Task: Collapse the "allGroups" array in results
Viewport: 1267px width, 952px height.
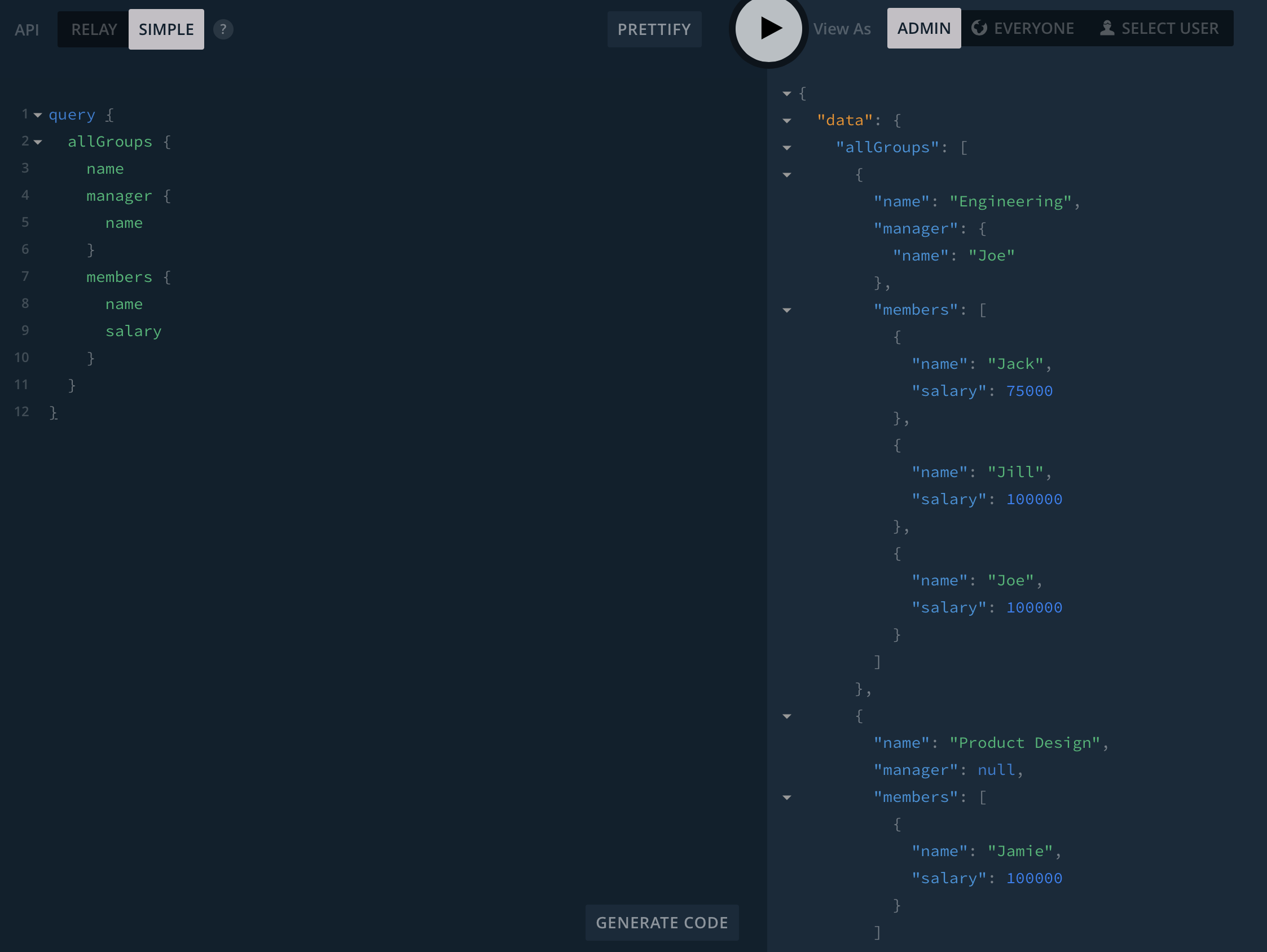Action: [x=786, y=148]
